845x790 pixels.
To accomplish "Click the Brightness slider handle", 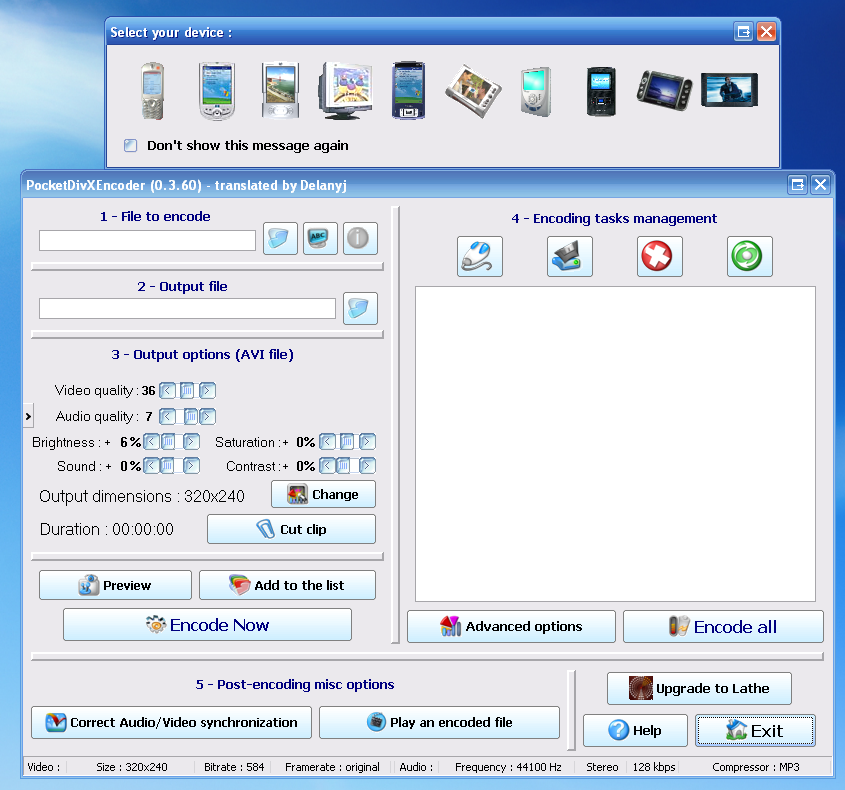I will (x=168, y=442).
